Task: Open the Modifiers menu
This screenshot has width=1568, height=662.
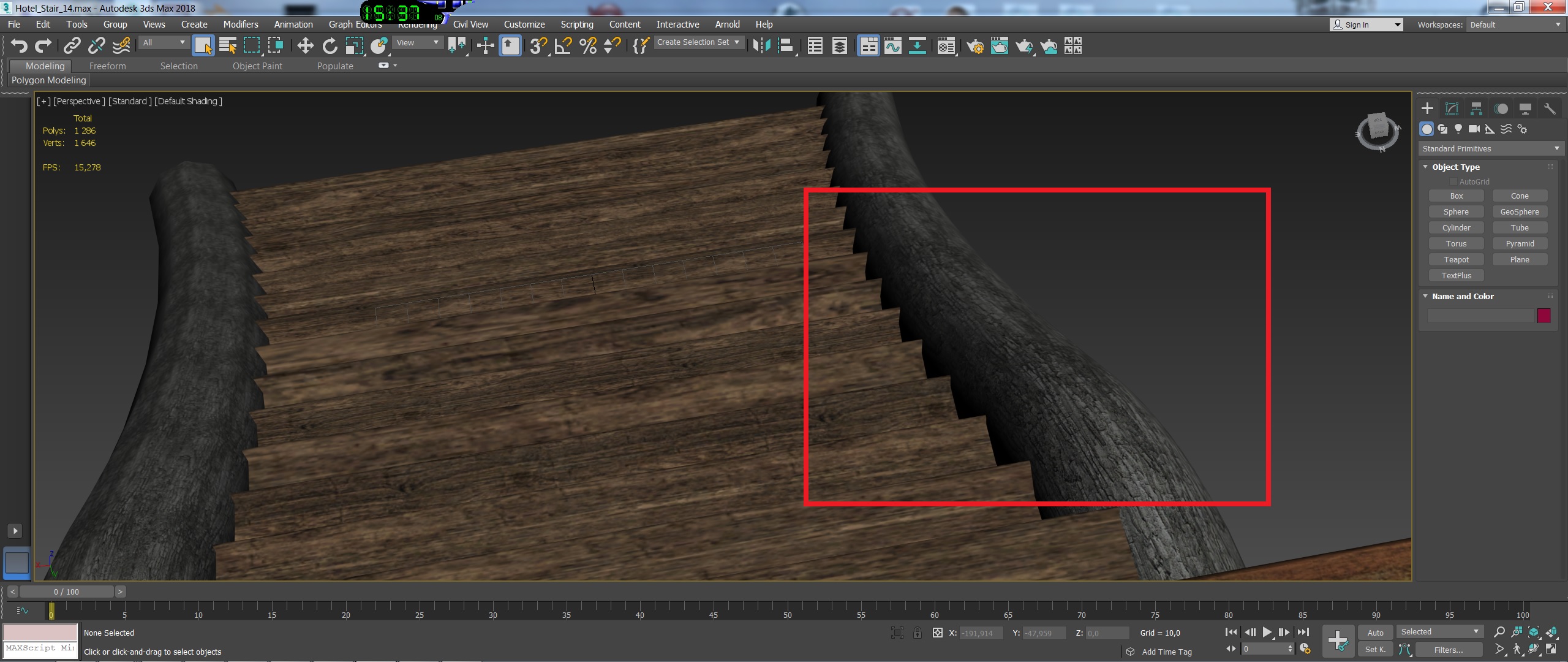Action: click(240, 25)
